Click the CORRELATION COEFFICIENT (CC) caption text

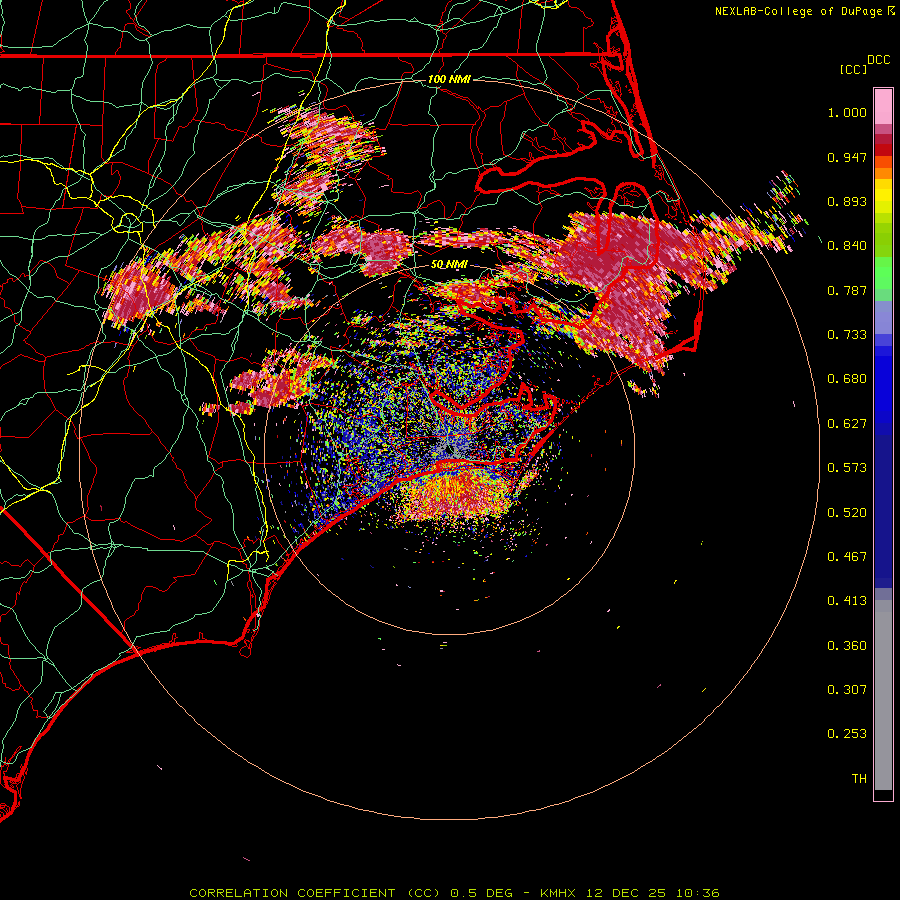pos(315,893)
